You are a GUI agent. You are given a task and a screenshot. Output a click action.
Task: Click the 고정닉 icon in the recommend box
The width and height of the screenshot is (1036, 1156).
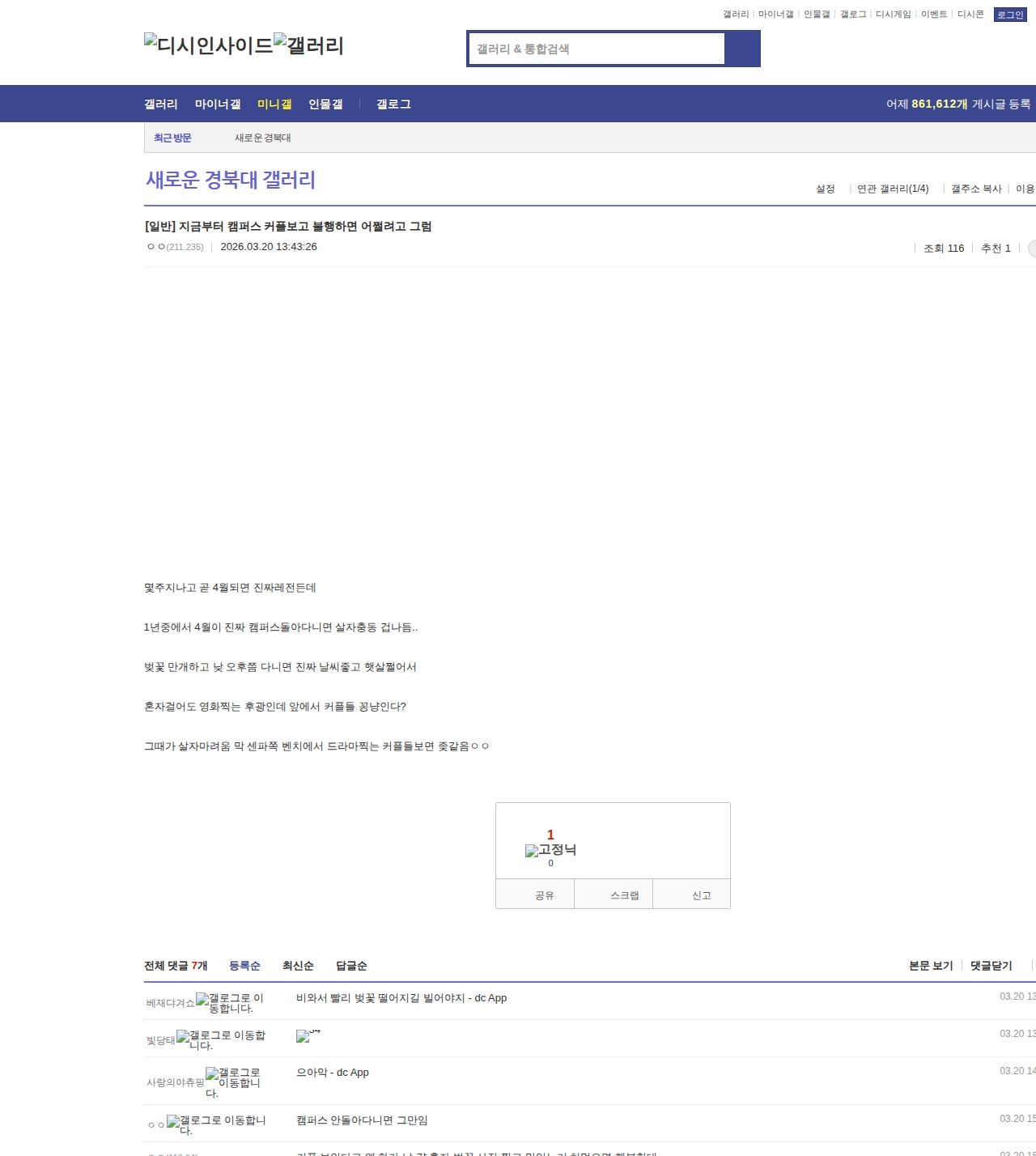[x=551, y=850]
